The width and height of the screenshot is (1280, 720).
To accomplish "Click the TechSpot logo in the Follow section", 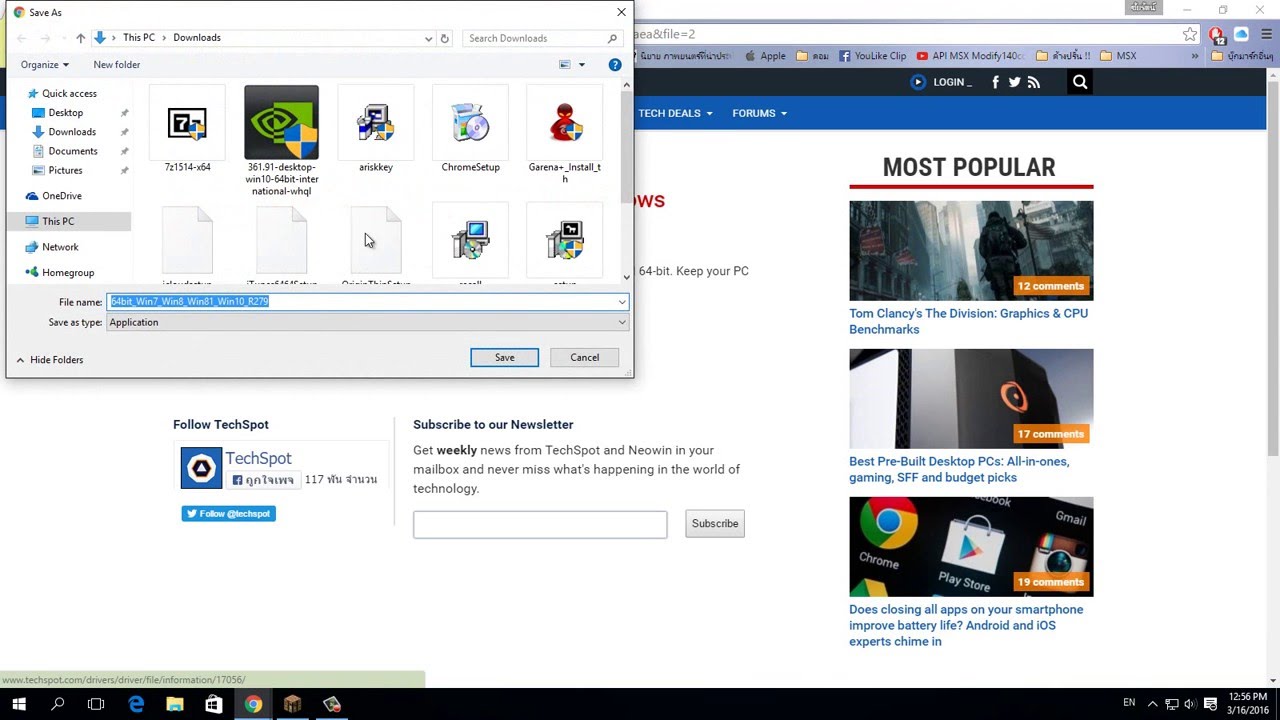I will coord(201,468).
